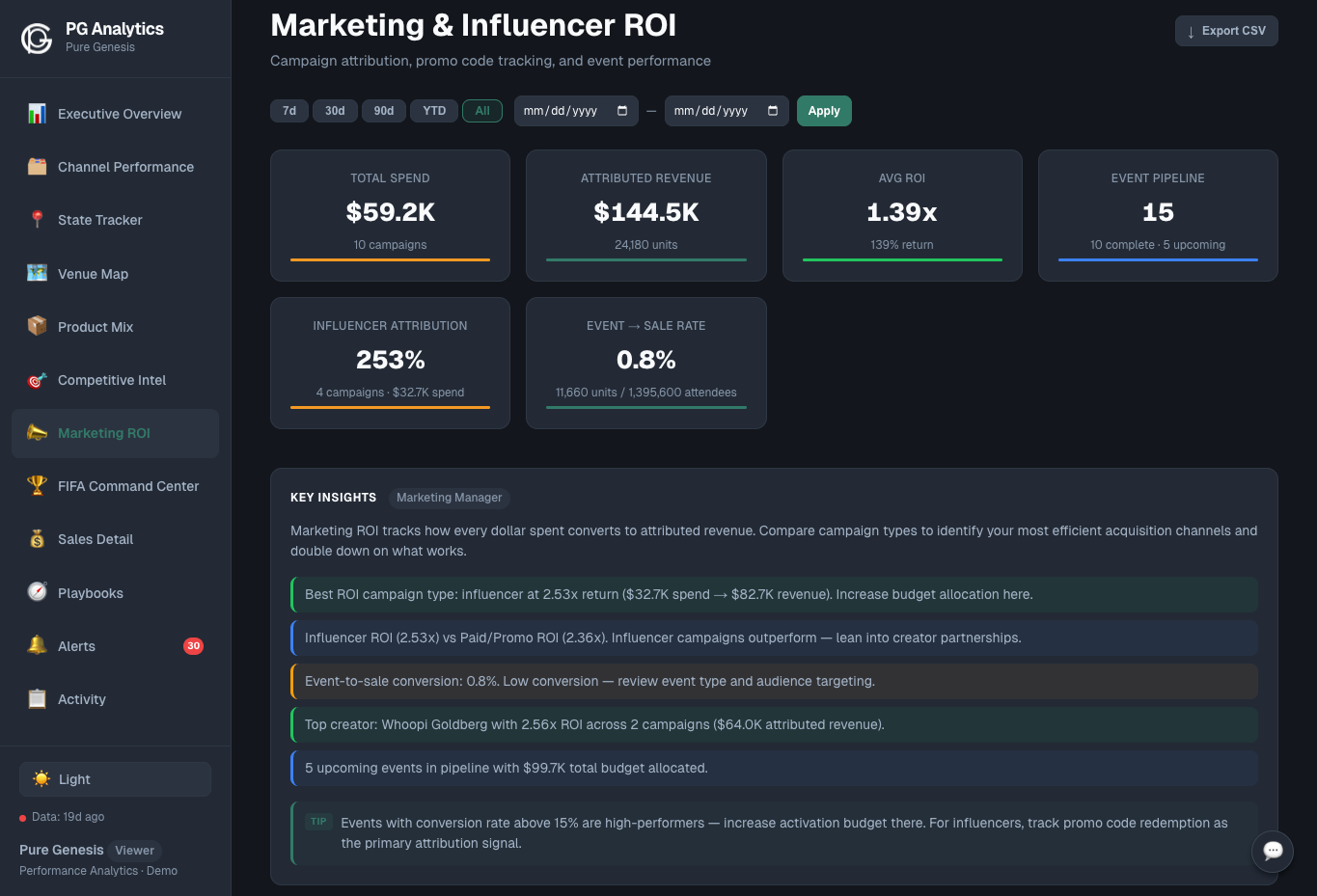Click the PG Analytics logo
1317x896 pixels.
36,38
